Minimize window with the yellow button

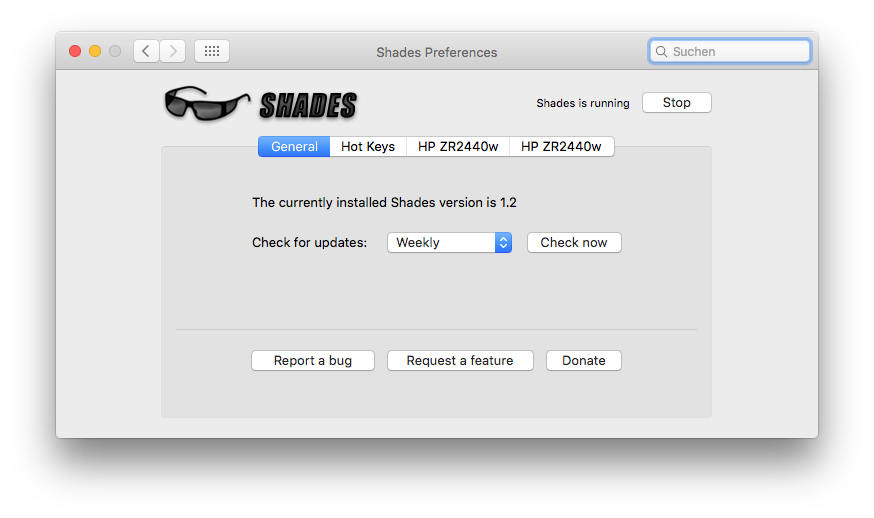pyautogui.click(x=95, y=51)
